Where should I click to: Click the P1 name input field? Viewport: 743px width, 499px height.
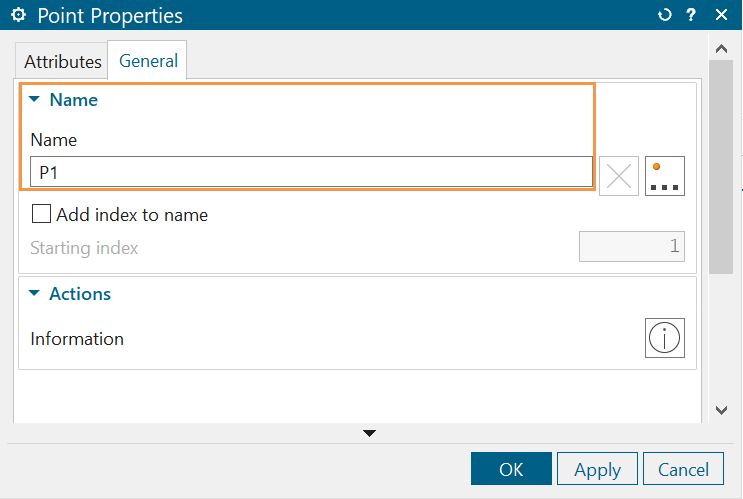(x=310, y=172)
